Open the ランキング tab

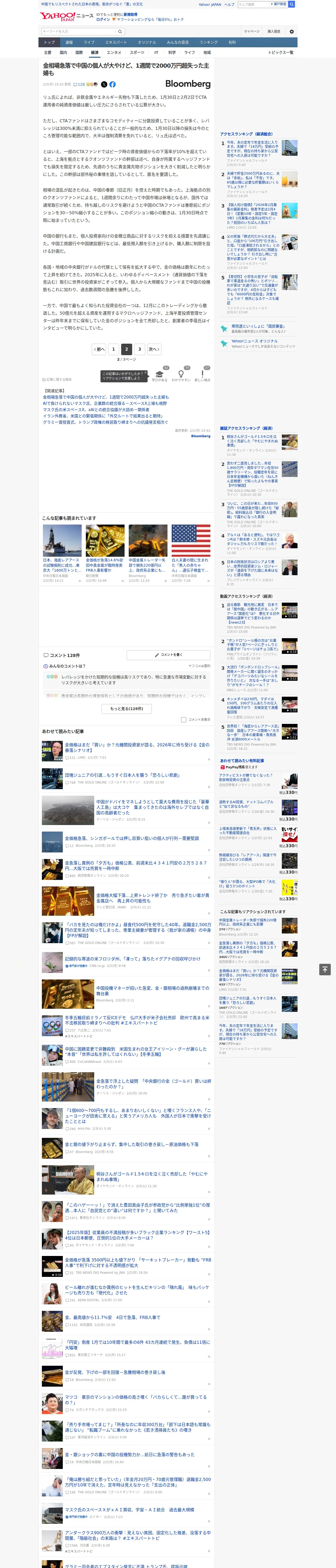[x=209, y=43]
